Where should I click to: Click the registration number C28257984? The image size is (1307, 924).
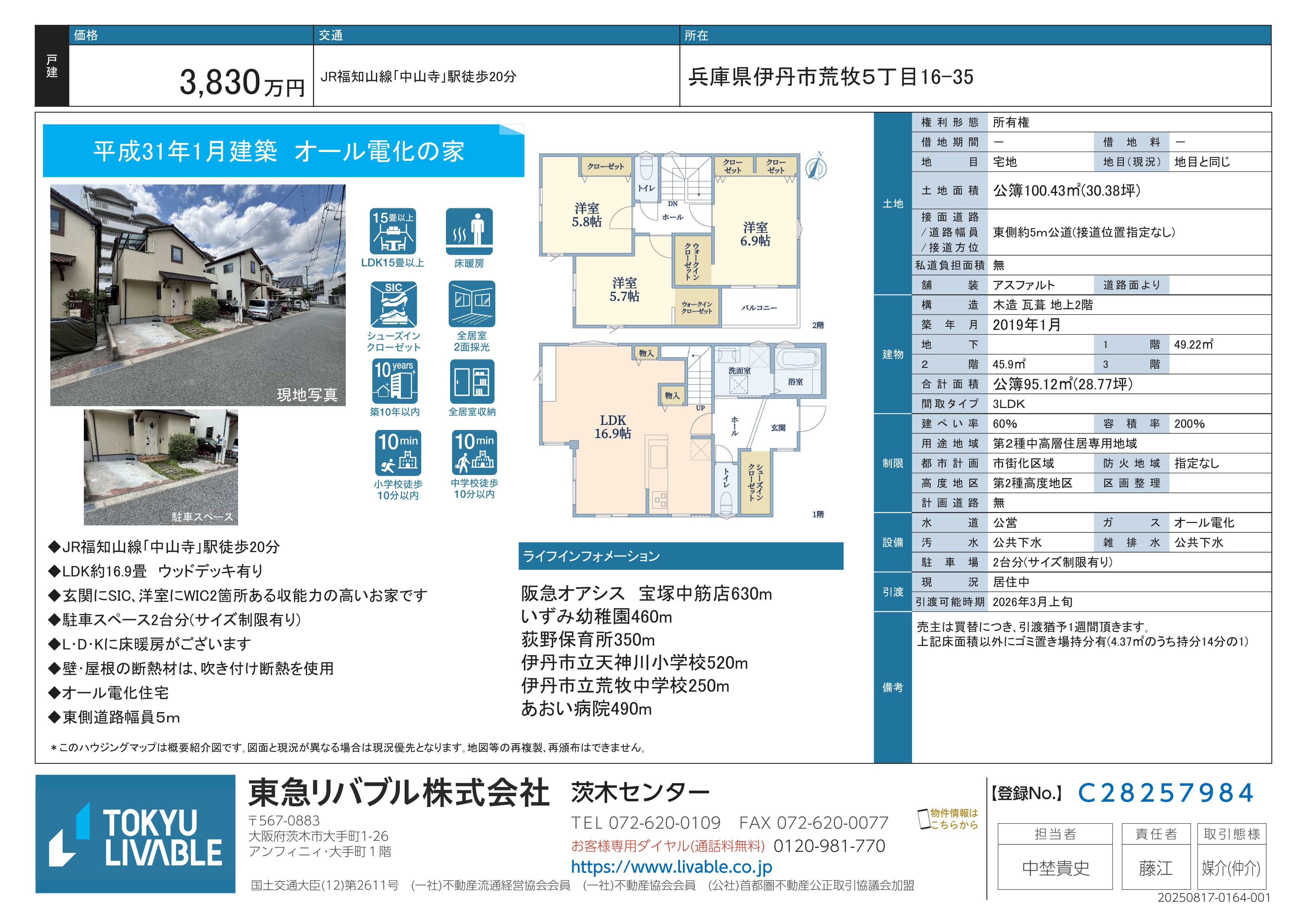click(x=1165, y=793)
